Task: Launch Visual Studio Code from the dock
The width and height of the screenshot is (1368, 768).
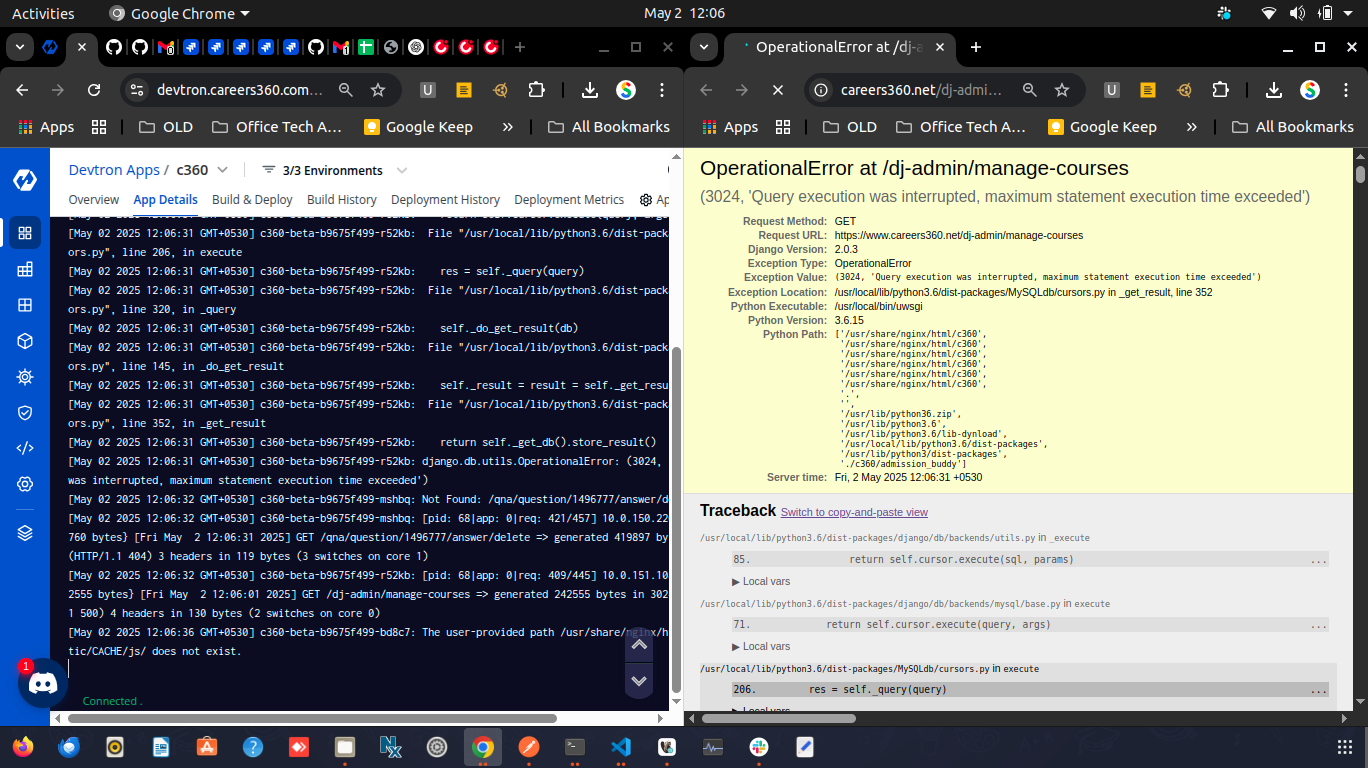Action: click(621, 747)
